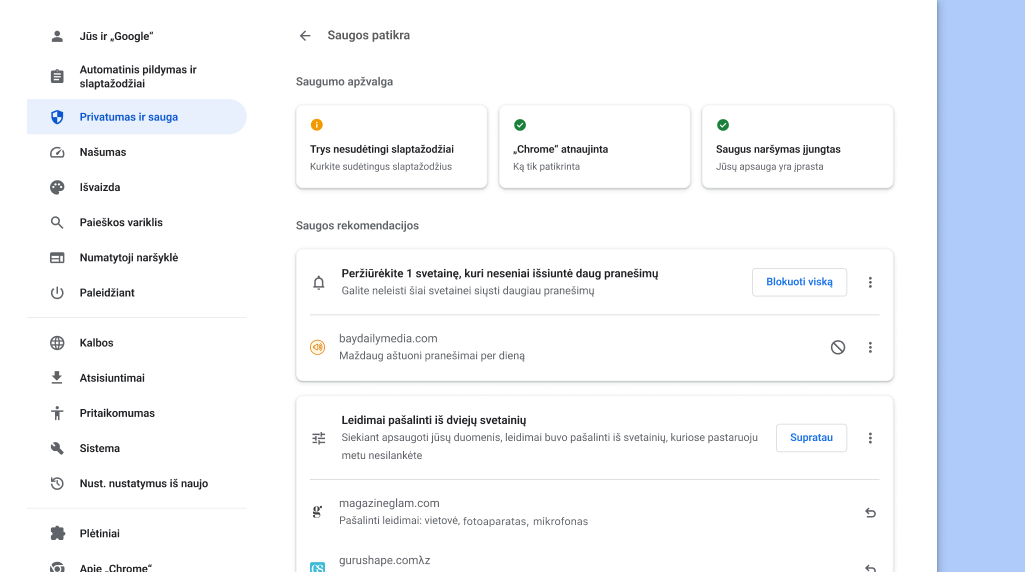Viewport: 1025px width, 572px height.
Task: Click green checkmark on Chrome atnaujinta card
Action: (520, 125)
